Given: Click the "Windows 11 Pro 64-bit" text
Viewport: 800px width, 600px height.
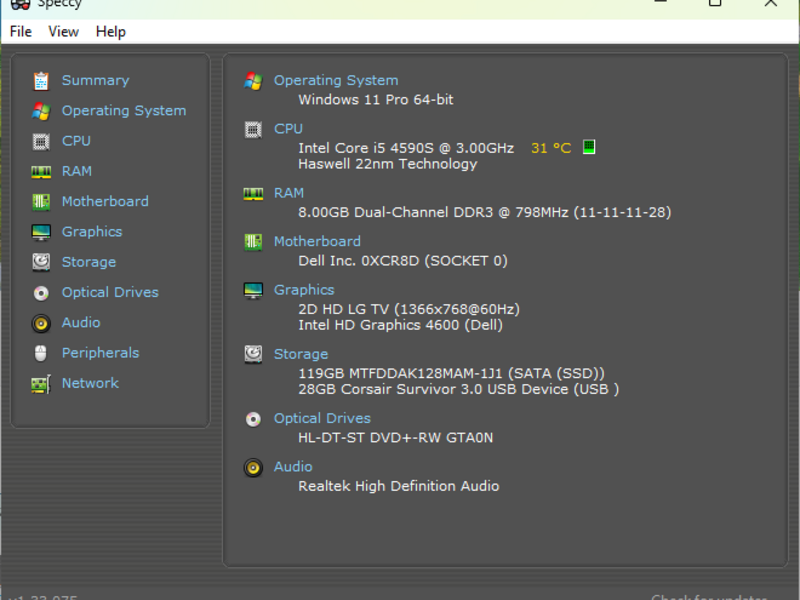Looking at the screenshot, I should (x=376, y=99).
